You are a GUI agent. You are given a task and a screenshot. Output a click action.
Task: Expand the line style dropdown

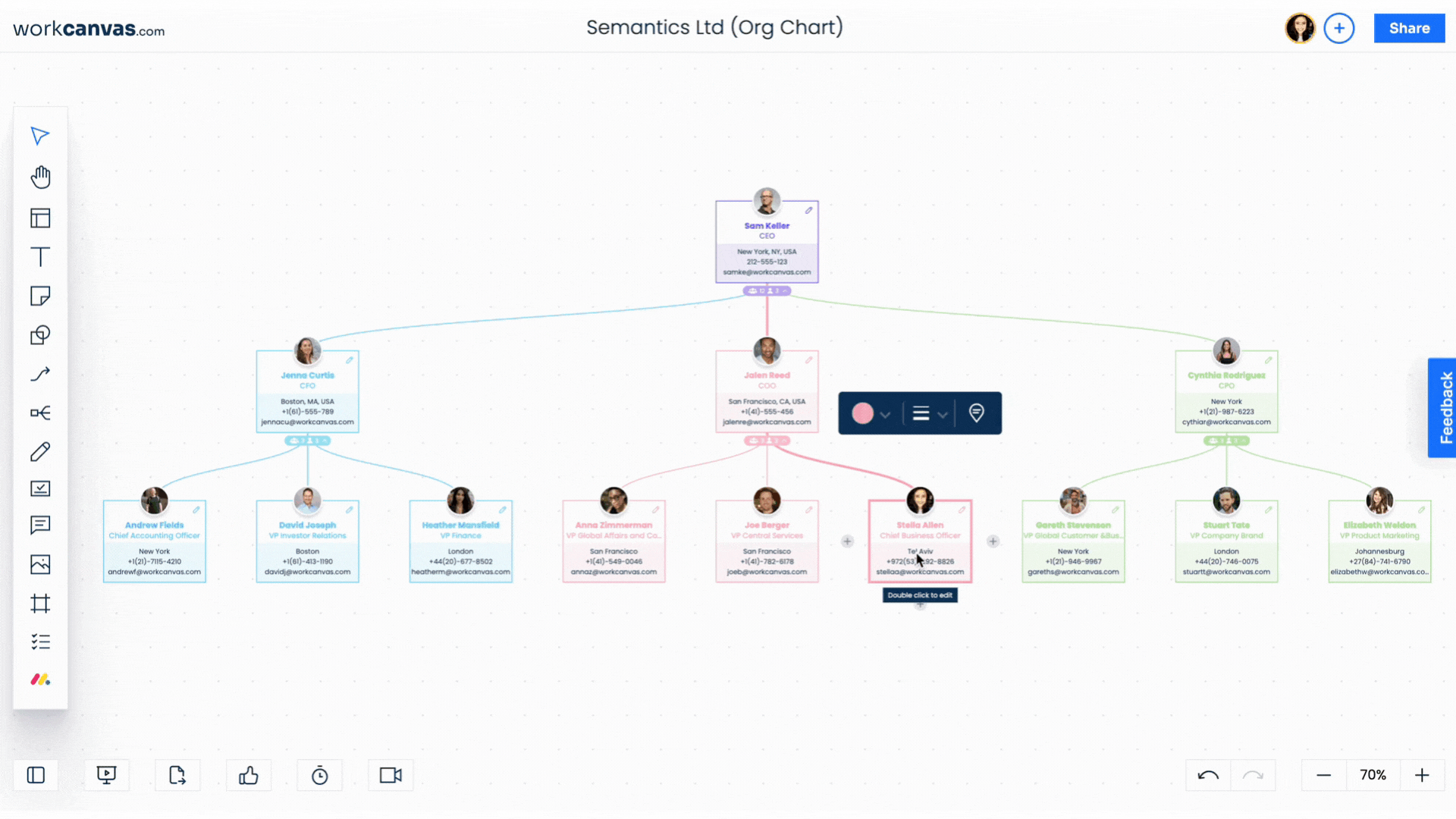point(940,413)
